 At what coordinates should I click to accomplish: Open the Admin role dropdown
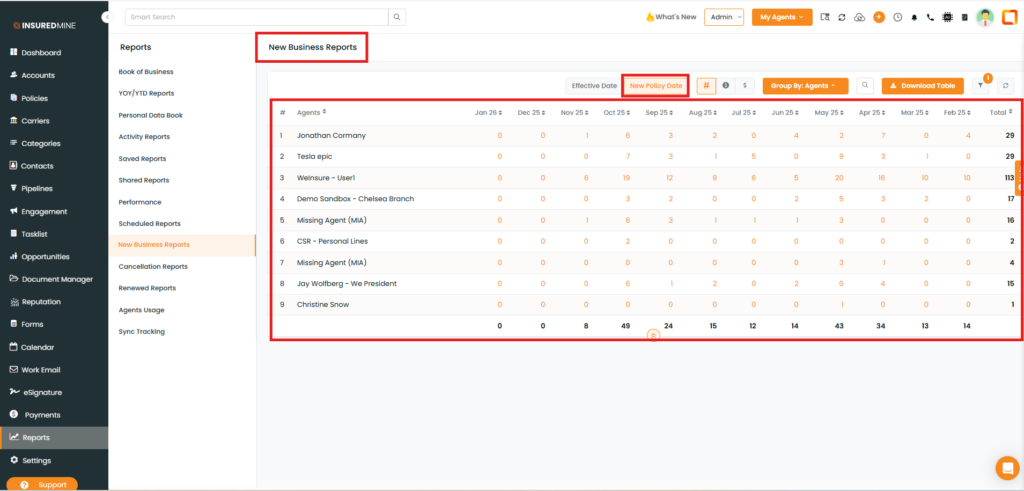(724, 17)
